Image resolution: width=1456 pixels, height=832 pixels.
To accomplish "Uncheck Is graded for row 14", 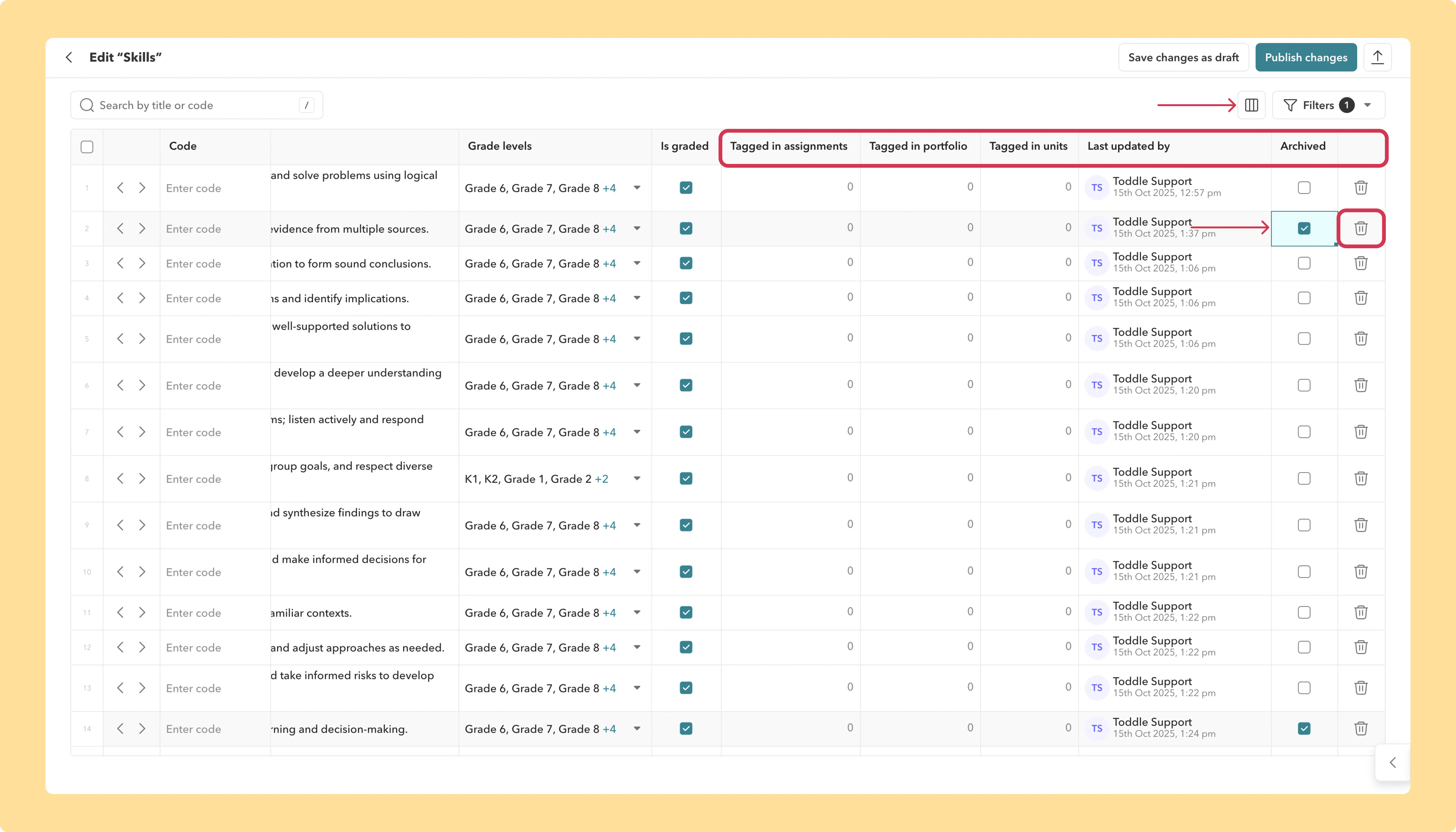I will tap(686, 728).
